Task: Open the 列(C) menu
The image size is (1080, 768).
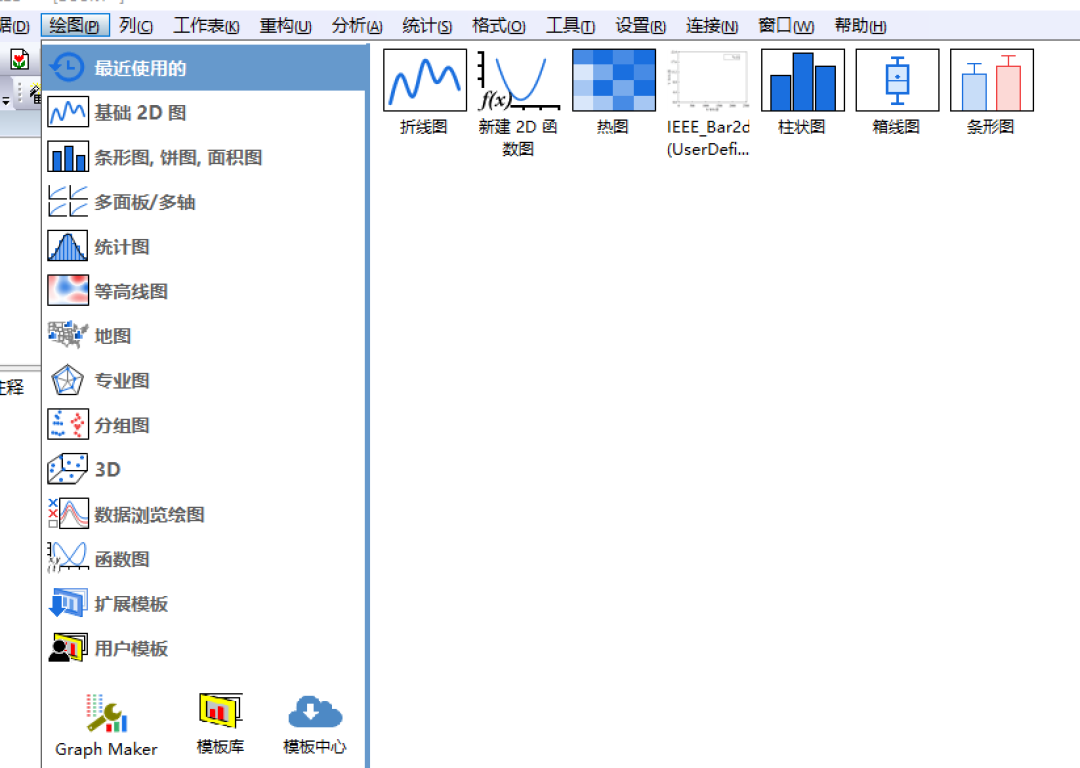Action: (136, 25)
